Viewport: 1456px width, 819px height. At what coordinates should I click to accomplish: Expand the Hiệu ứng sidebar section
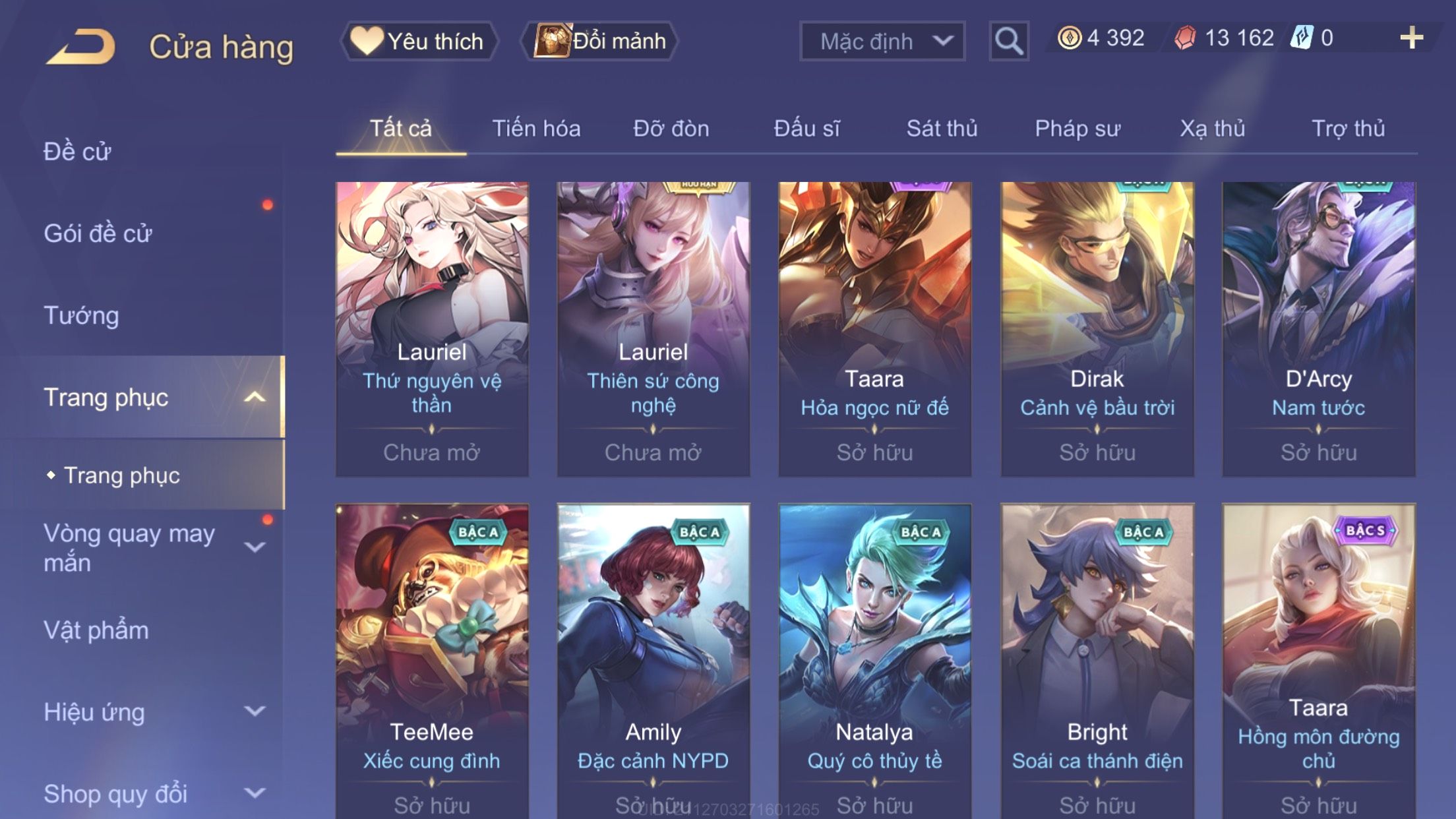coord(255,711)
